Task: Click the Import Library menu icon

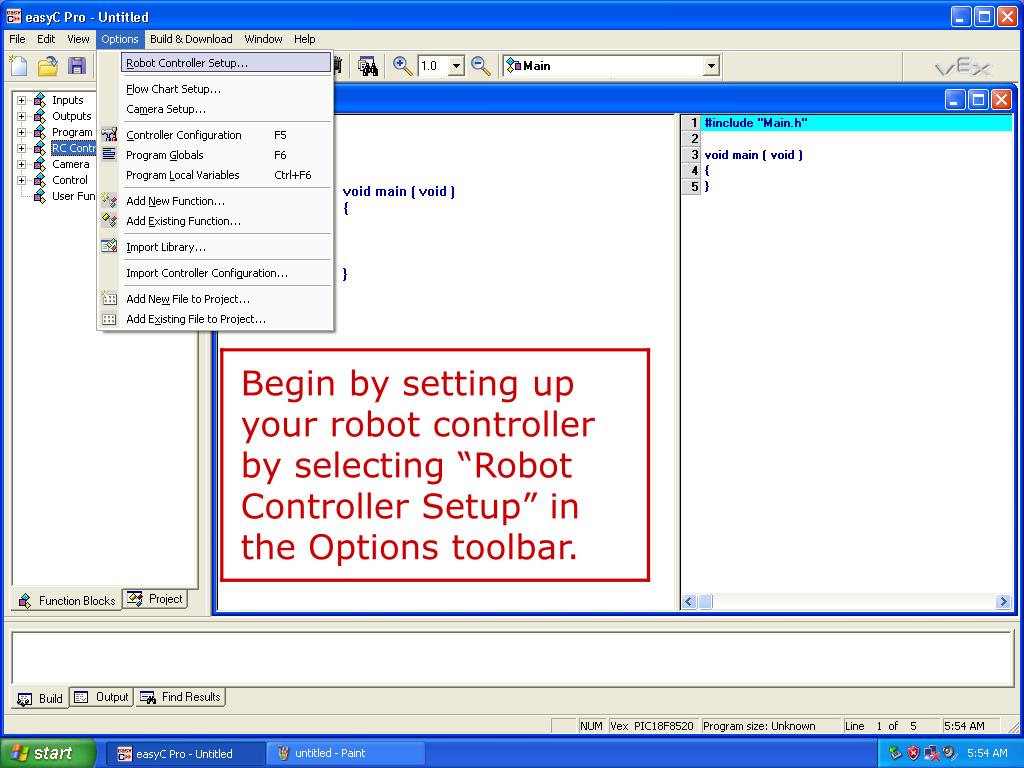Action: click(x=109, y=247)
